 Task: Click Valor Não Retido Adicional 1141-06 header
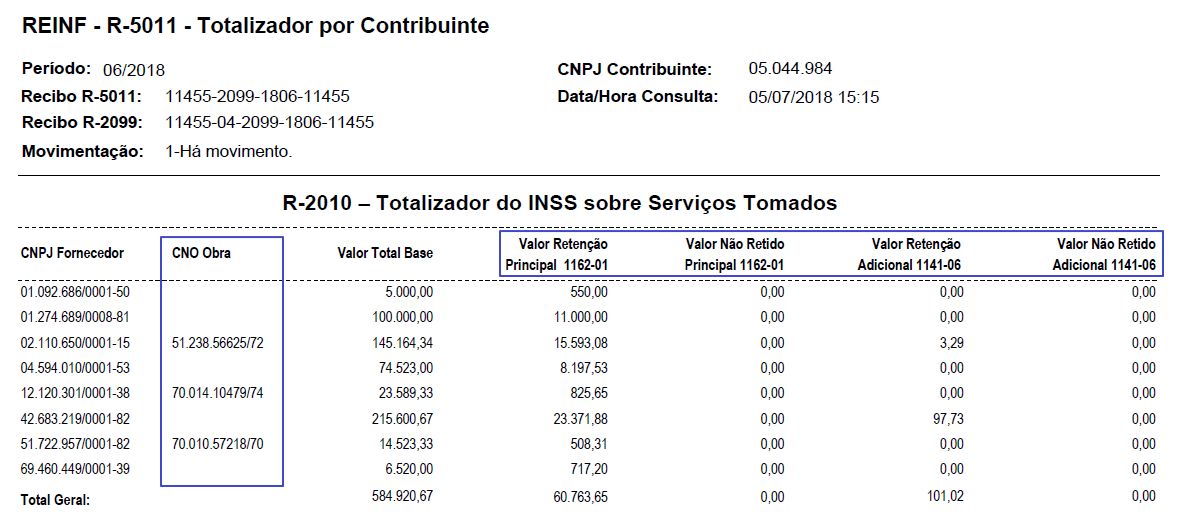[1104, 255]
